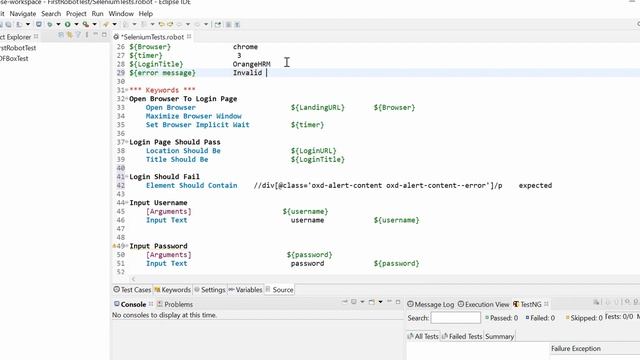The image size is (640, 360).
Task: Click the Save All toolbar icon
Action: (x=8, y=24)
